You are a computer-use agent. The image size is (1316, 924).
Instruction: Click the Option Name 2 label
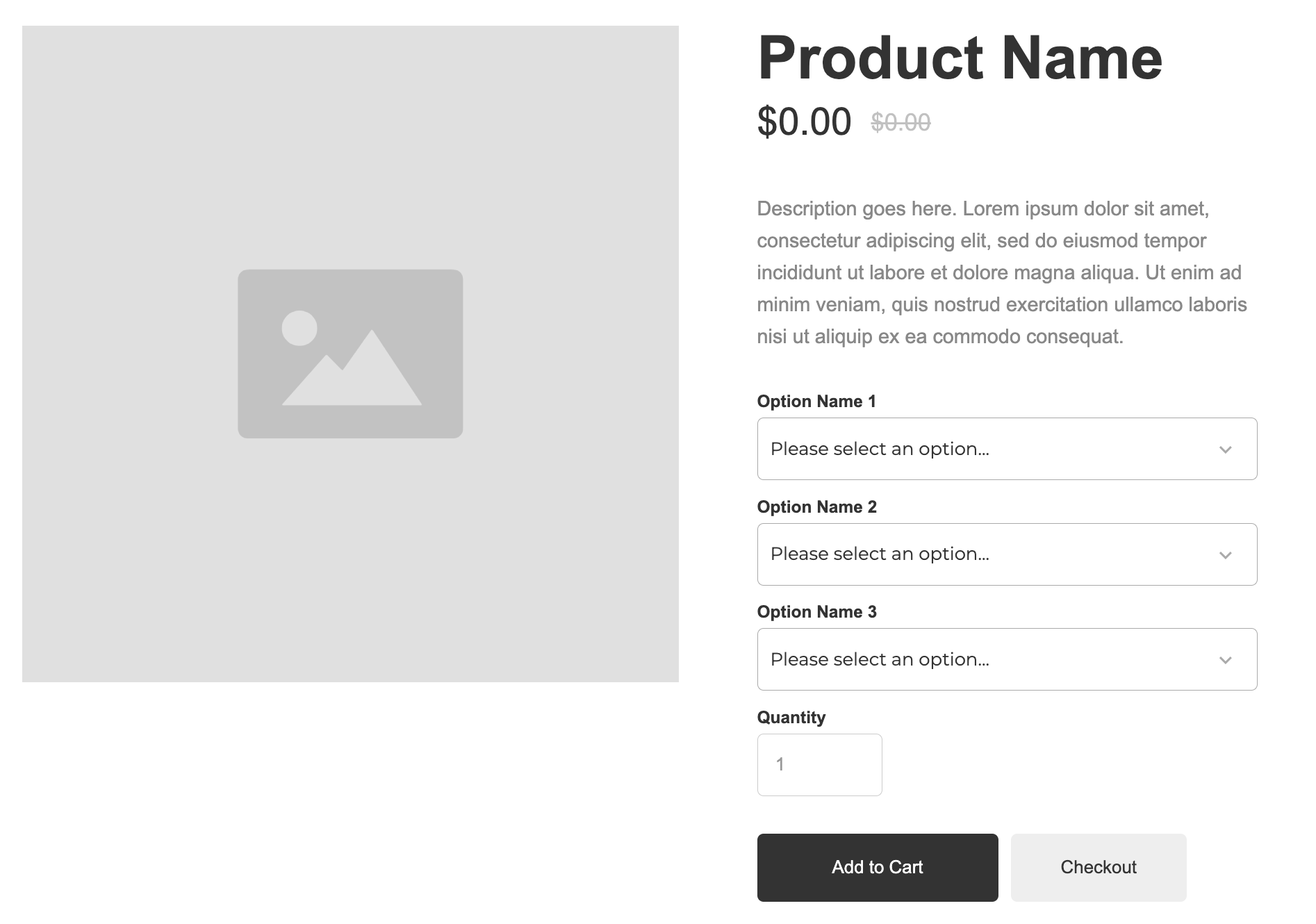pos(817,507)
